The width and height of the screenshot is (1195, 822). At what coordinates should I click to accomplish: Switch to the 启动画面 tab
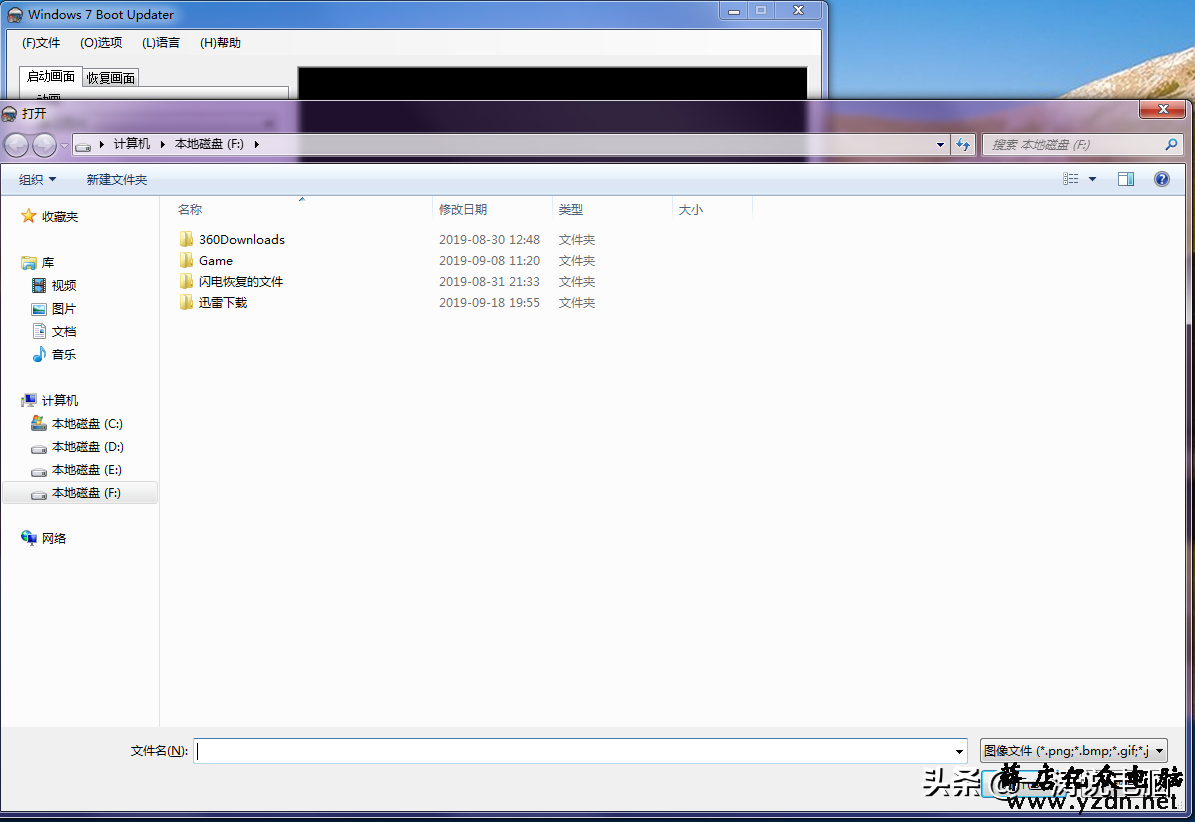coord(50,76)
